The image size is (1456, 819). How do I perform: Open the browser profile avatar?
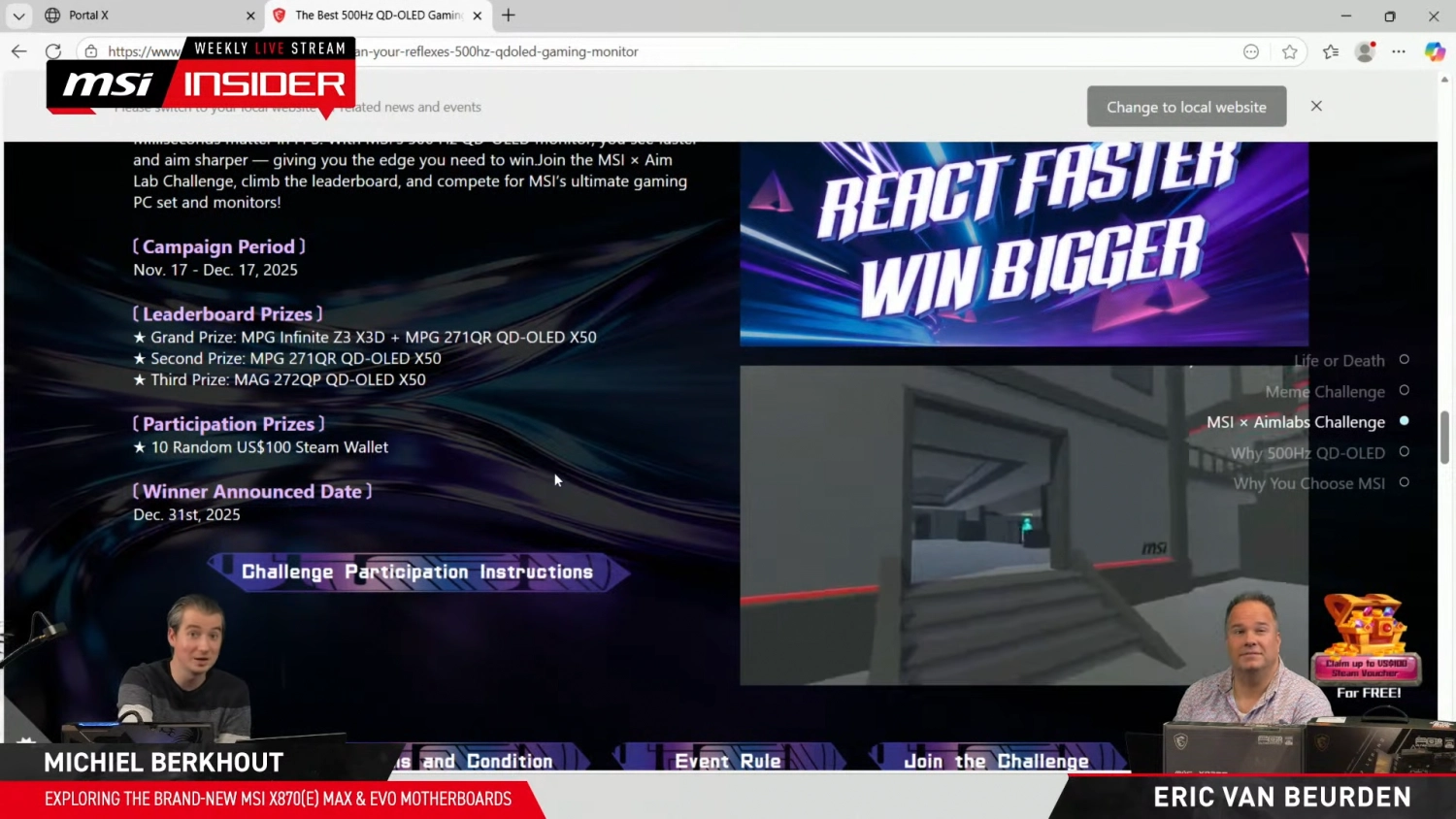[1365, 52]
